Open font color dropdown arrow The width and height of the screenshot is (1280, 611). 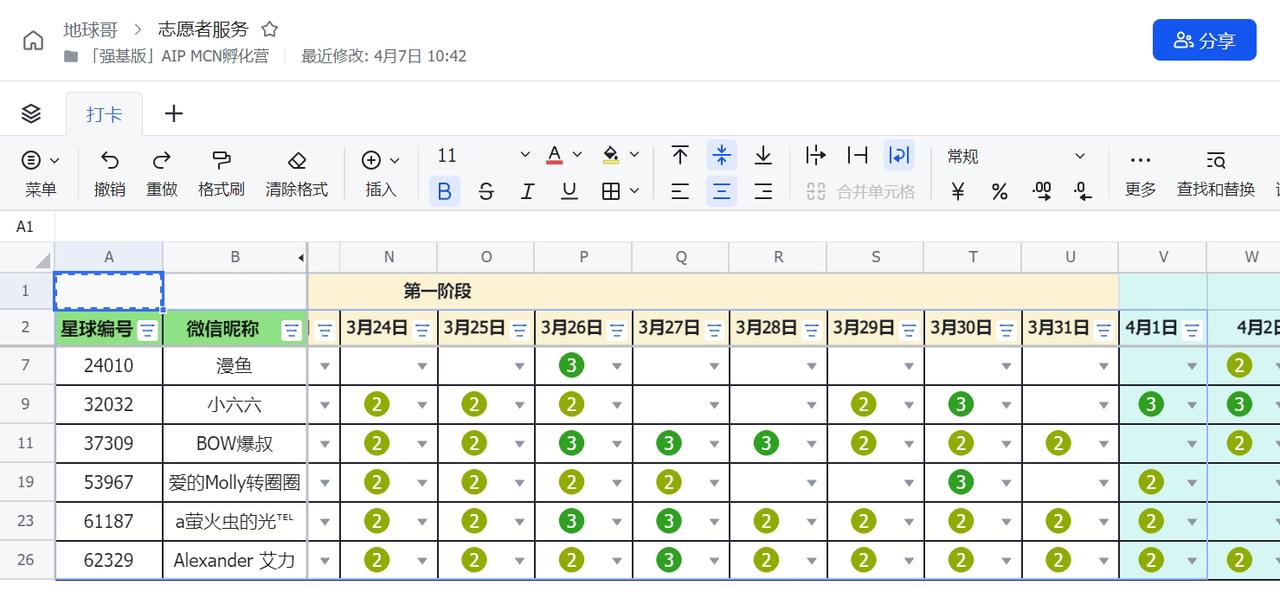tap(577, 155)
